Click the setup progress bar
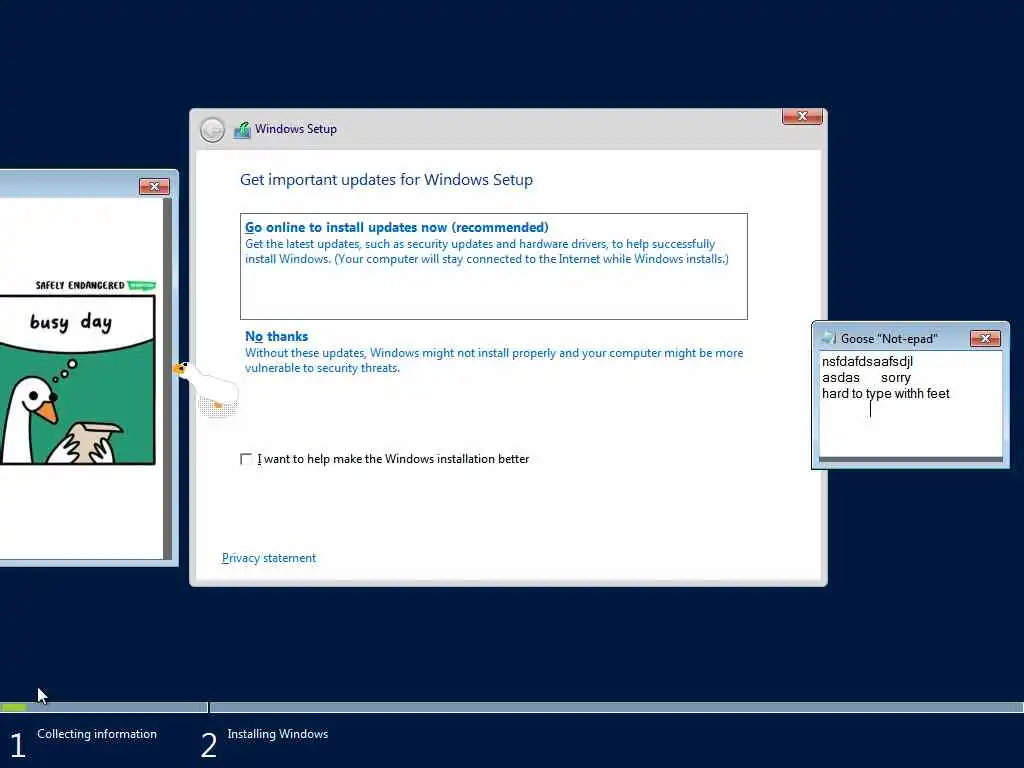The image size is (1024, 768). tap(512, 707)
